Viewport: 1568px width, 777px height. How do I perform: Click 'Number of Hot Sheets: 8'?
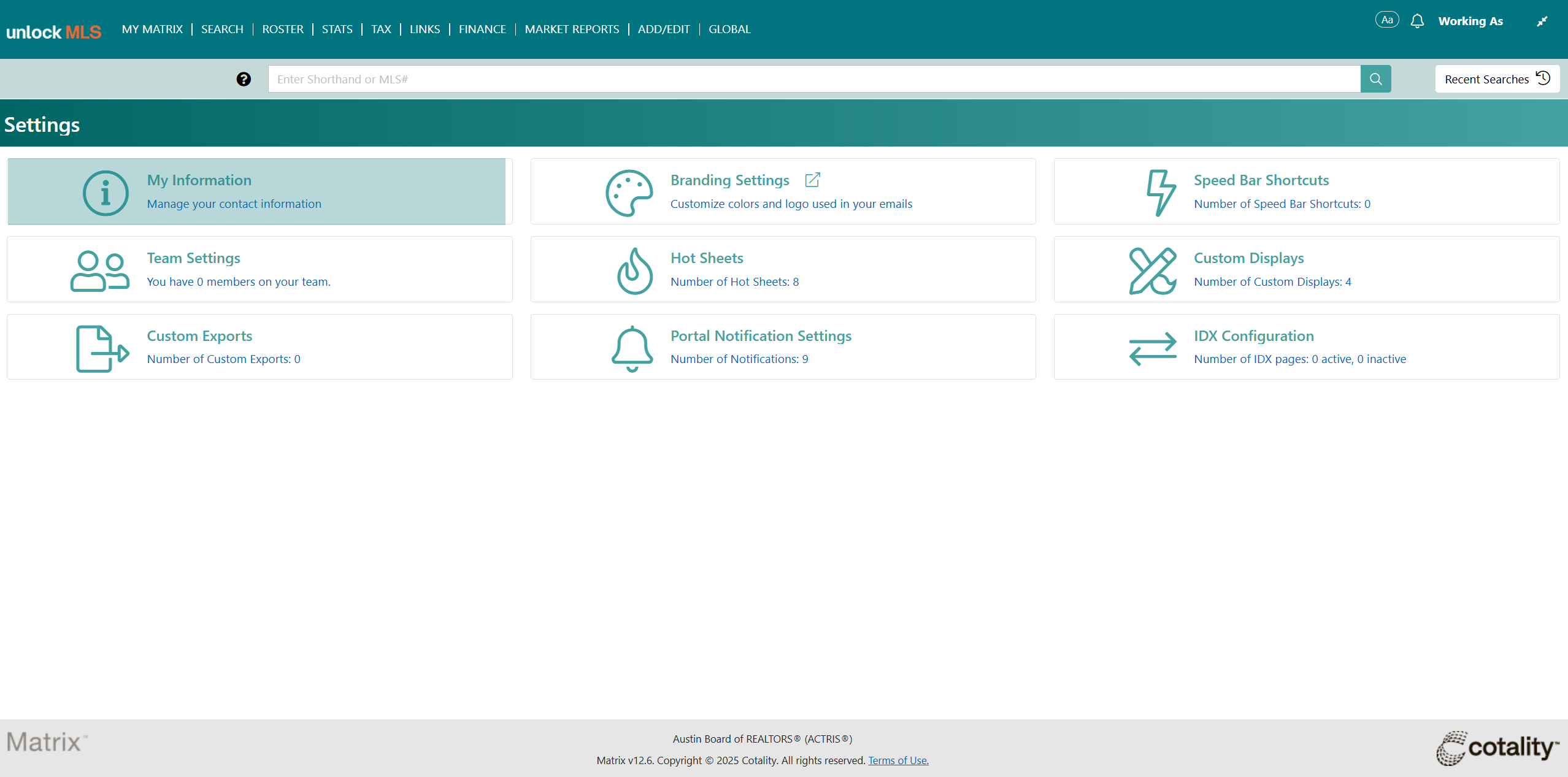click(734, 281)
